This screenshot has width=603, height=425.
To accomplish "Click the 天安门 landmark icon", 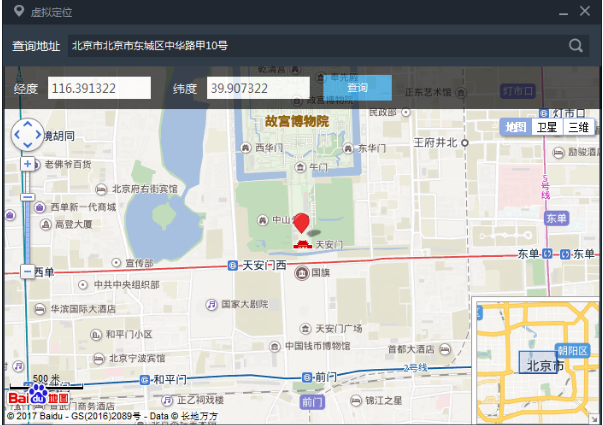I will click(x=303, y=244).
